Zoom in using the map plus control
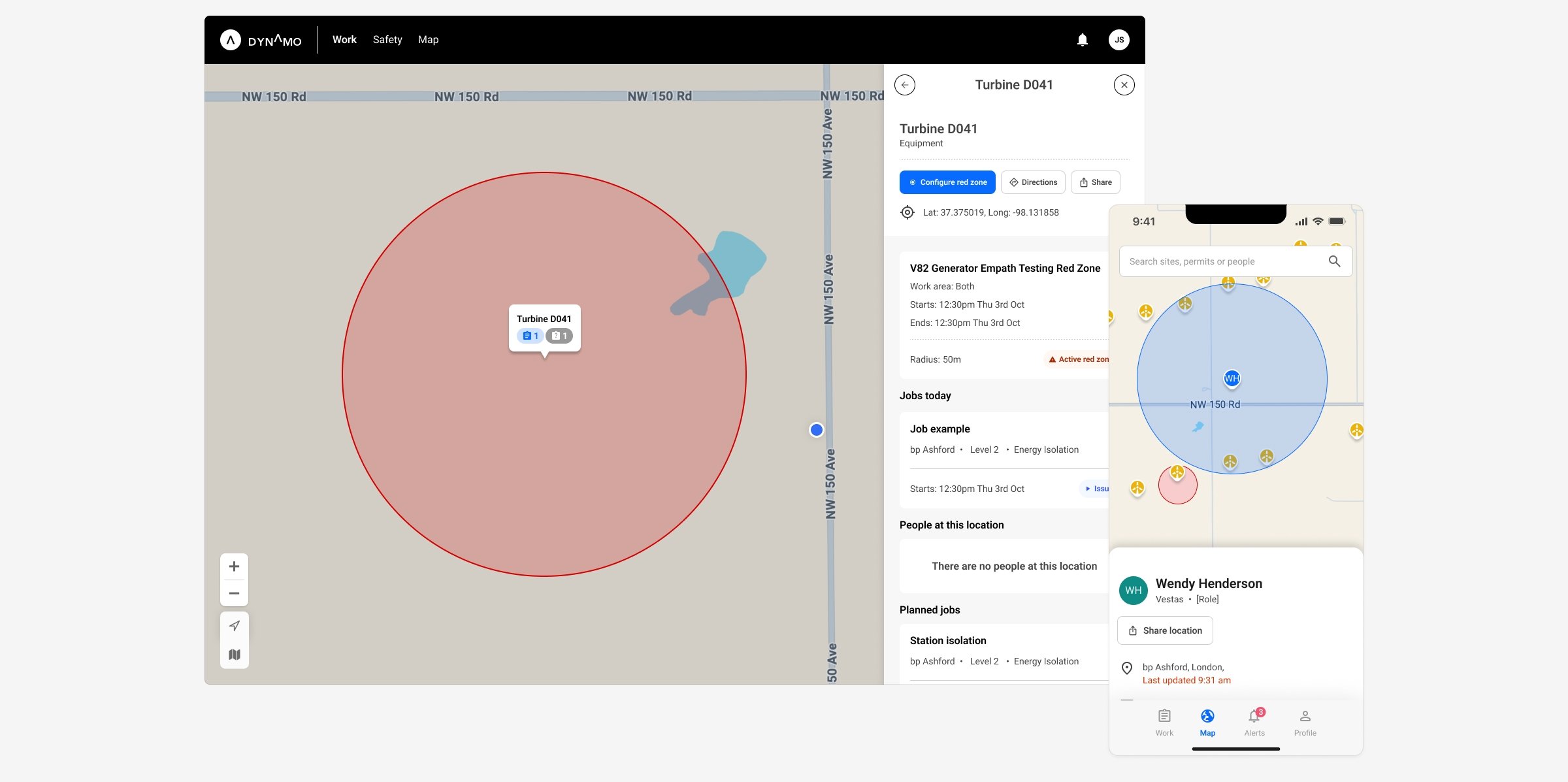Screen dimensions: 1568x782 pyautogui.click(x=234, y=566)
